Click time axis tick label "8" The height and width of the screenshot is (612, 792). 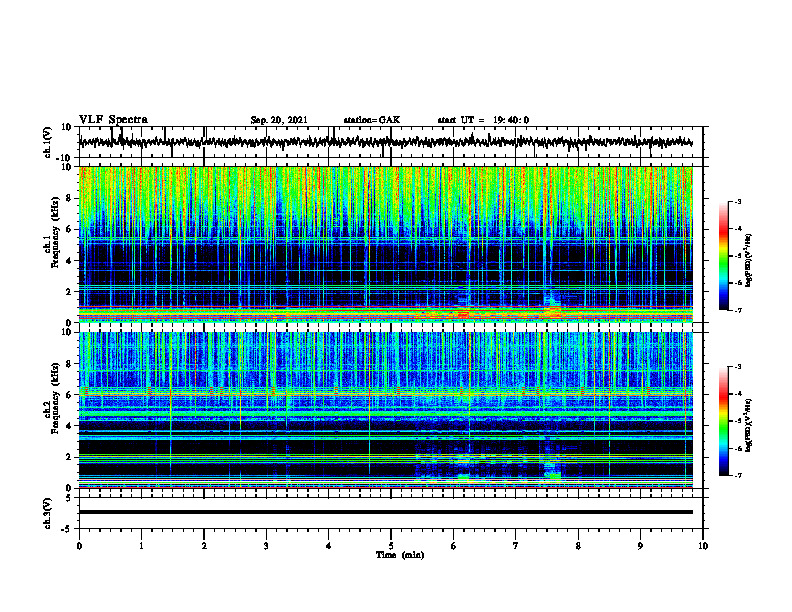tap(578, 546)
